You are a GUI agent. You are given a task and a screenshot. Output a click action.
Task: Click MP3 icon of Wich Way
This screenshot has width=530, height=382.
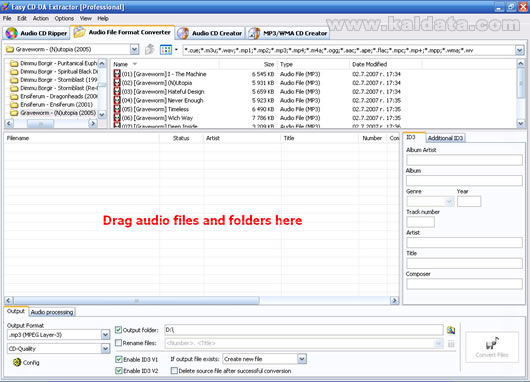(x=117, y=118)
